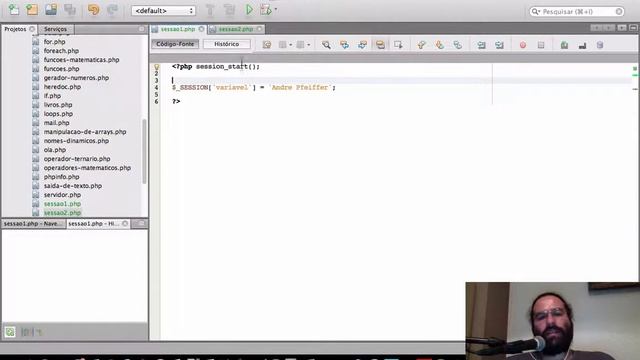Image resolution: width=640 pixels, height=360 pixels.
Task: Toggle Highlight Search in editor toolbar
Action: [380, 45]
